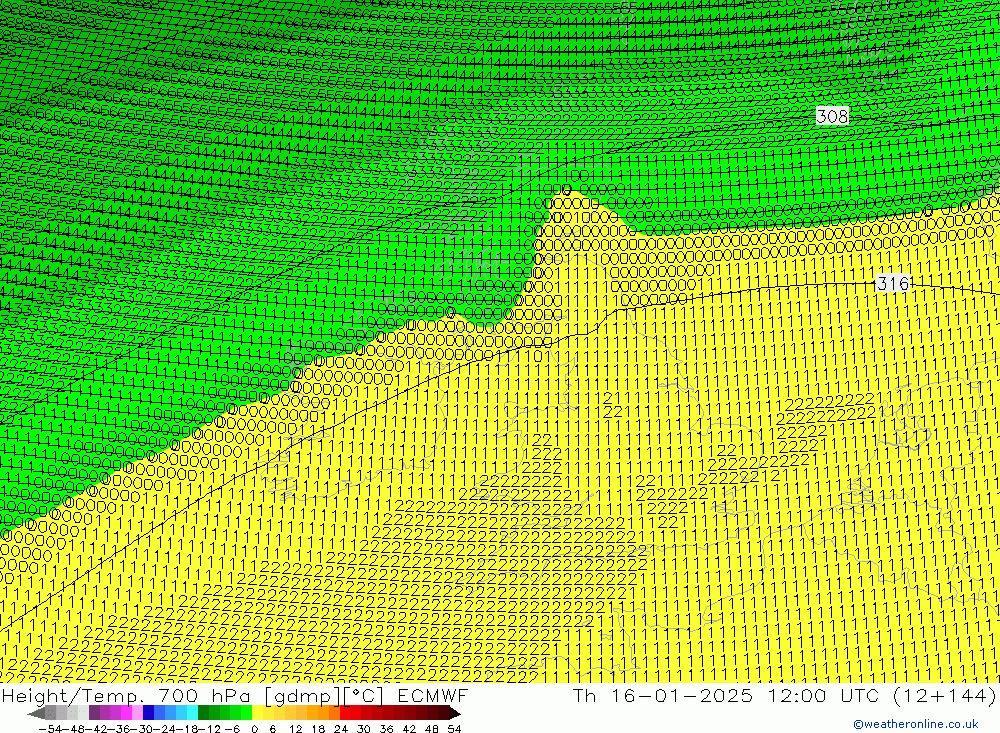The image size is (1000, 733).
Task: Select the dark green swatch at -12 on legend
Action: [x=203, y=713]
